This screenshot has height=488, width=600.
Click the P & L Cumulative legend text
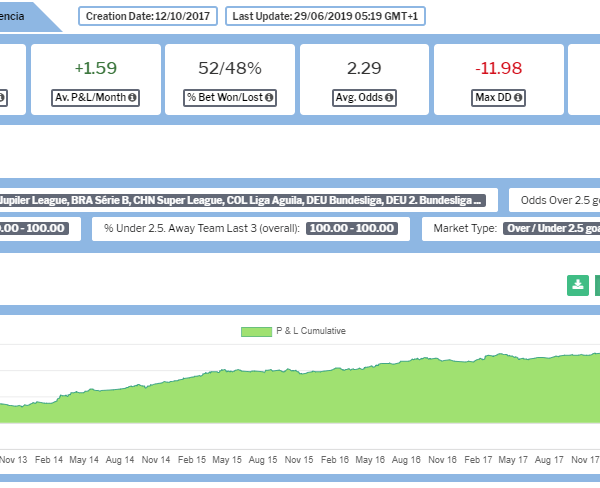(x=311, y=331)
